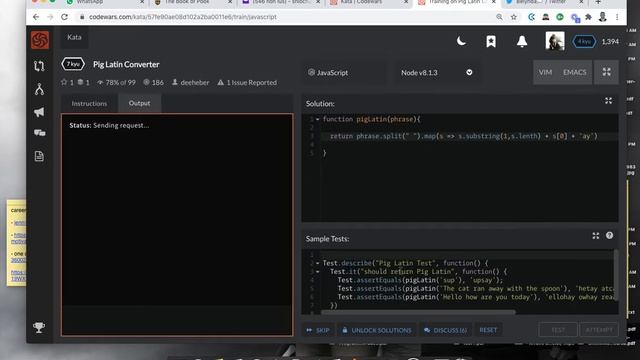640x360 pixels.
Task: Open the user profile avatar
Action: point(555,41)
